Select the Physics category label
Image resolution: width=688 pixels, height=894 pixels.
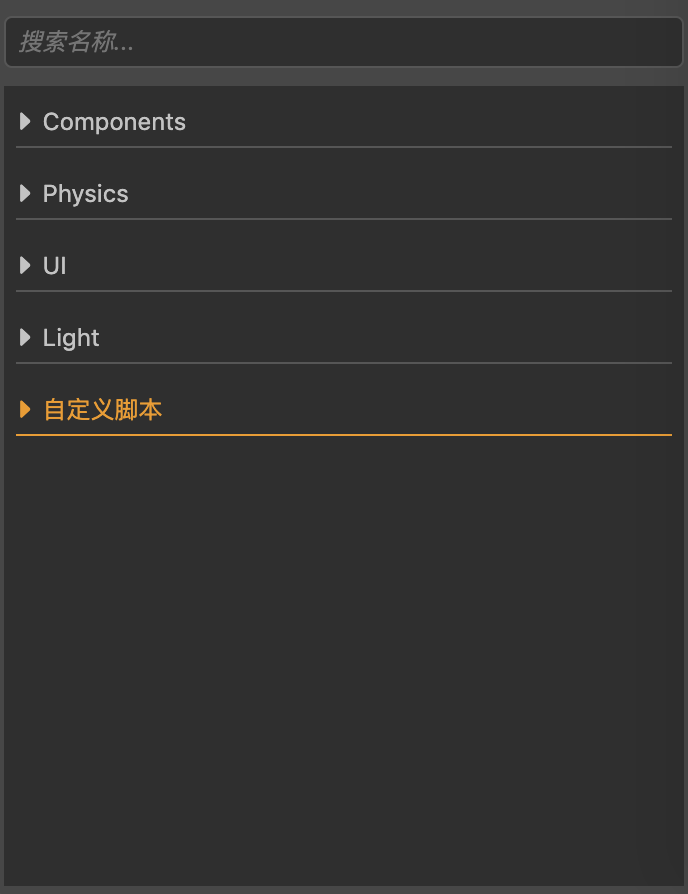pyautogui.click(x=85, y=194)
